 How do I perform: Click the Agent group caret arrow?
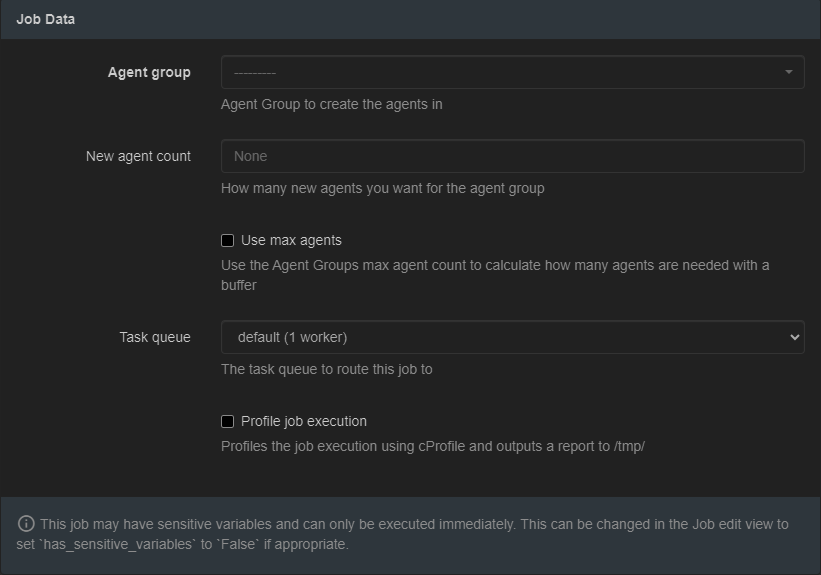(x=788, y=72)
